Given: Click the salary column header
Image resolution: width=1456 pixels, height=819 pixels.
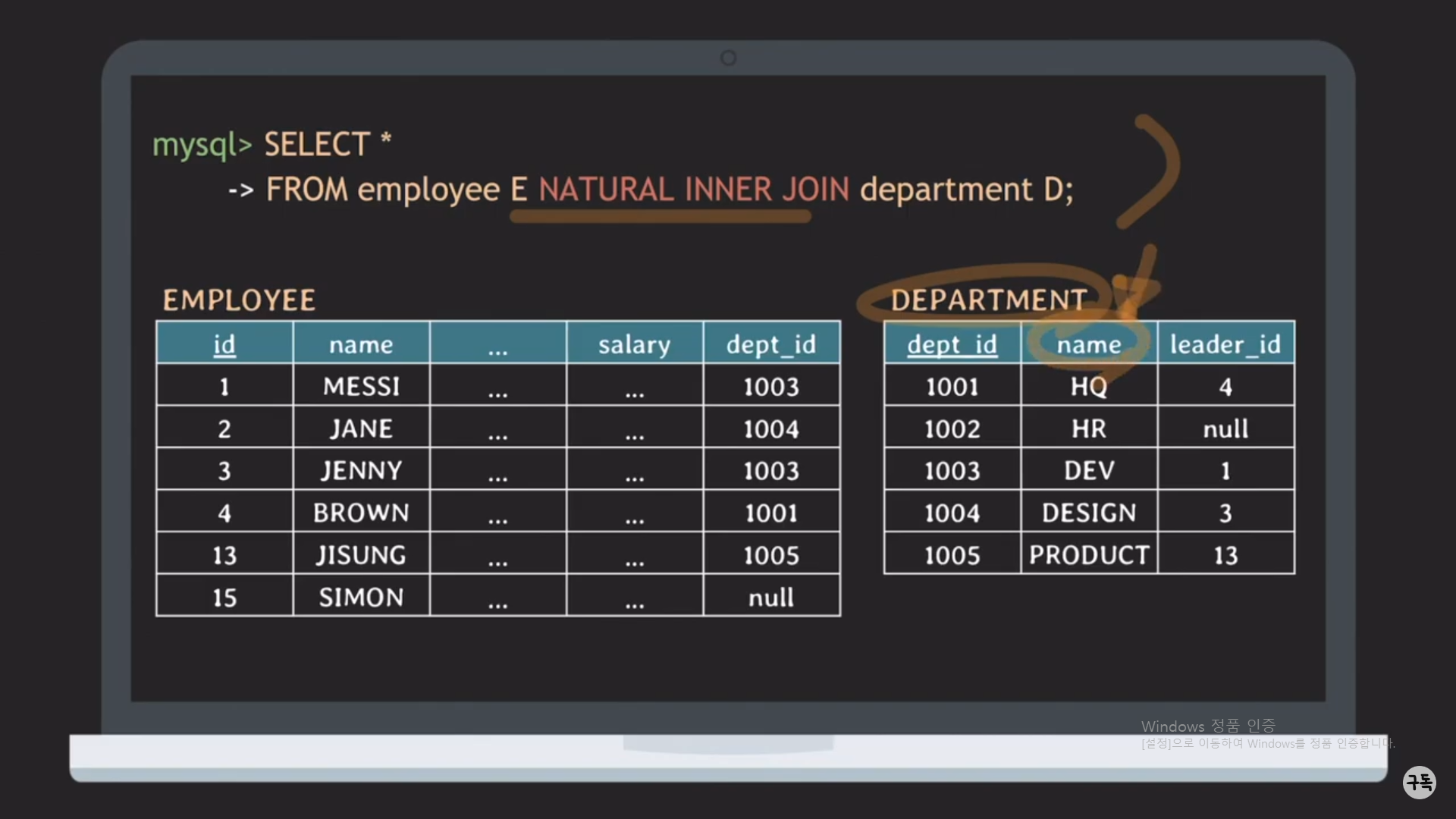Looking at the screenshot, I should coord(634,344).
